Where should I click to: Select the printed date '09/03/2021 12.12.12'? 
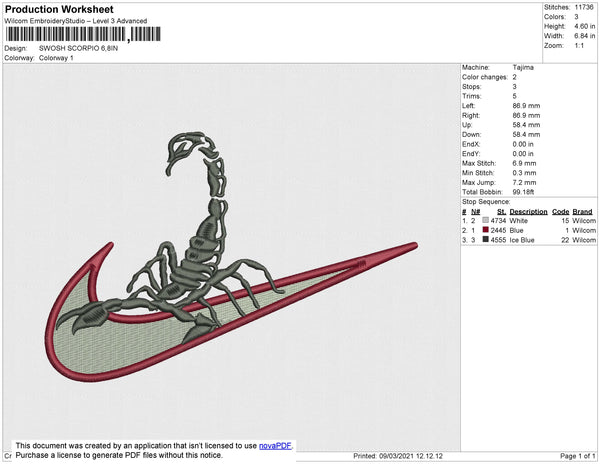(x=411, y=456)
